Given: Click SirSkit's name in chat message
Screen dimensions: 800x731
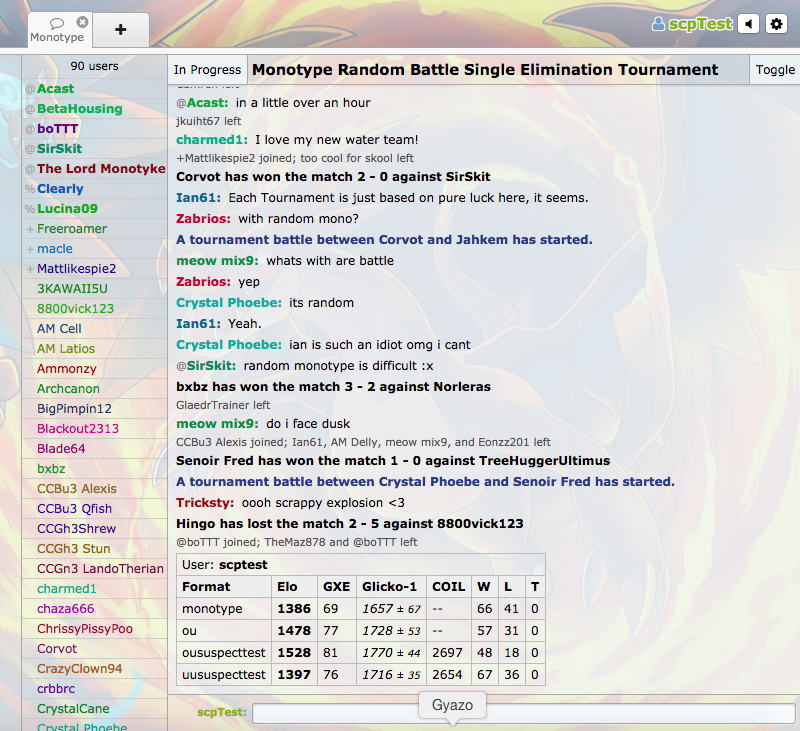Looking at the screenshot, I should click(x=211, y=366).
